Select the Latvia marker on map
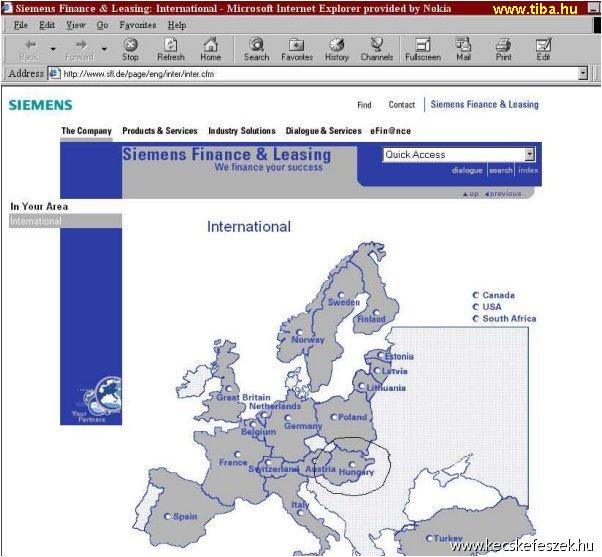Image resolution: width=602 pixels, height=557 pixels. click(x=377, y=370)
